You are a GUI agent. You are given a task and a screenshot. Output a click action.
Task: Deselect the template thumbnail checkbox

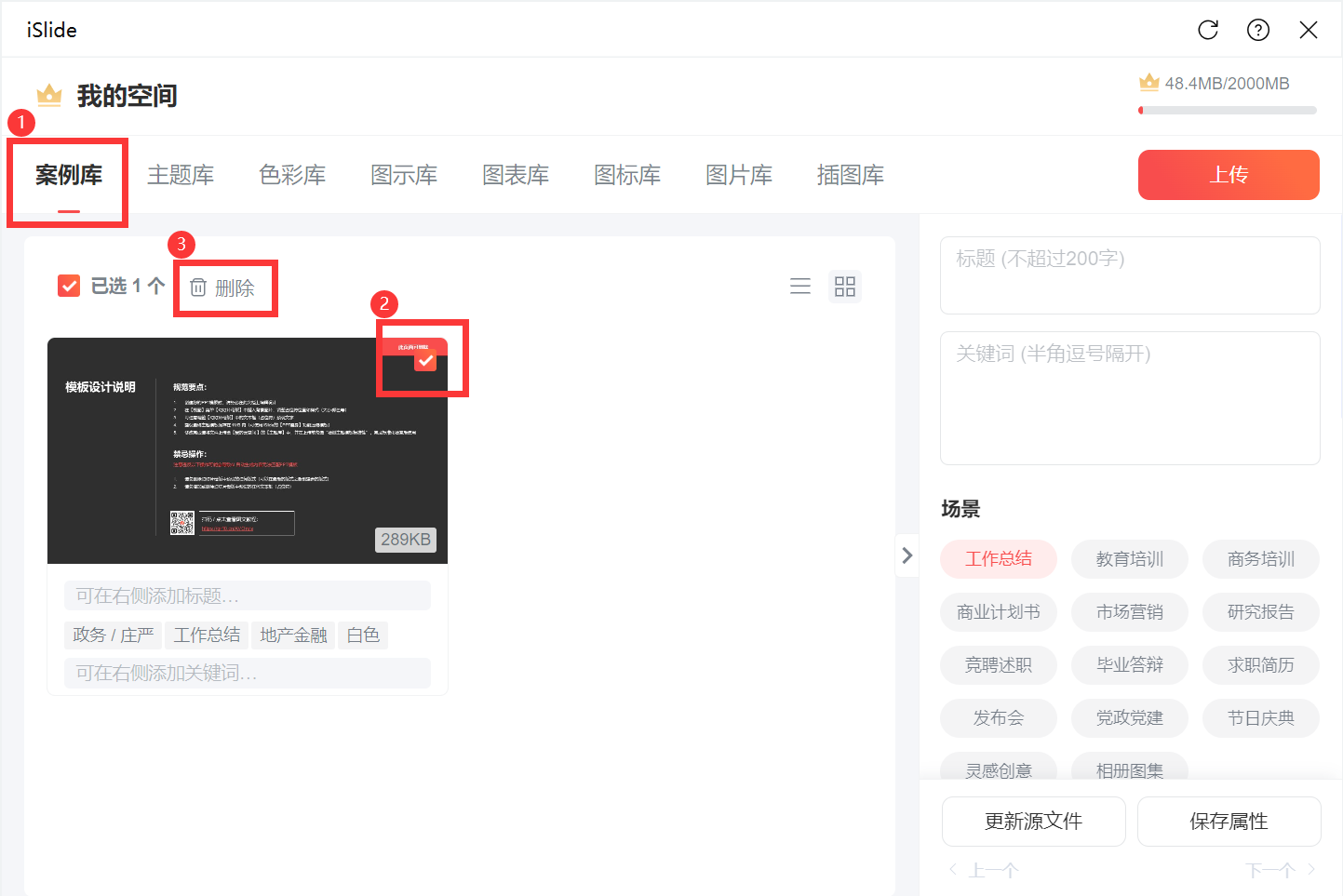pyautogui.click(x=425, y=360)
